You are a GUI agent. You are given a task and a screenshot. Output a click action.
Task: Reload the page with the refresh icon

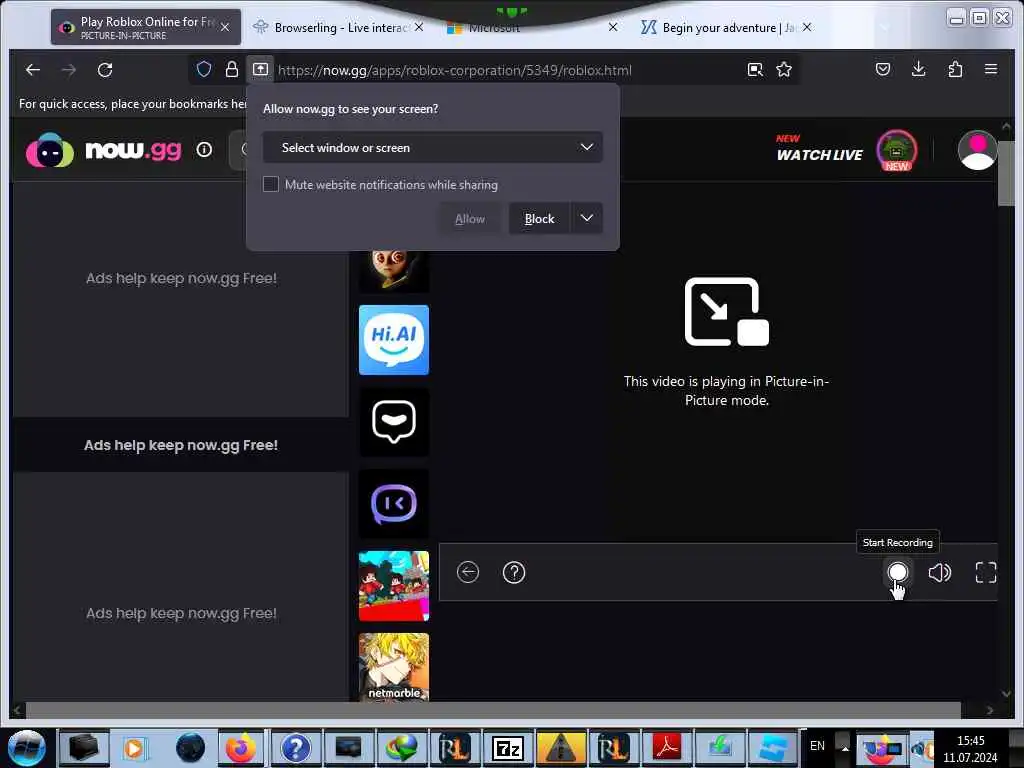(x=105, y=70)
